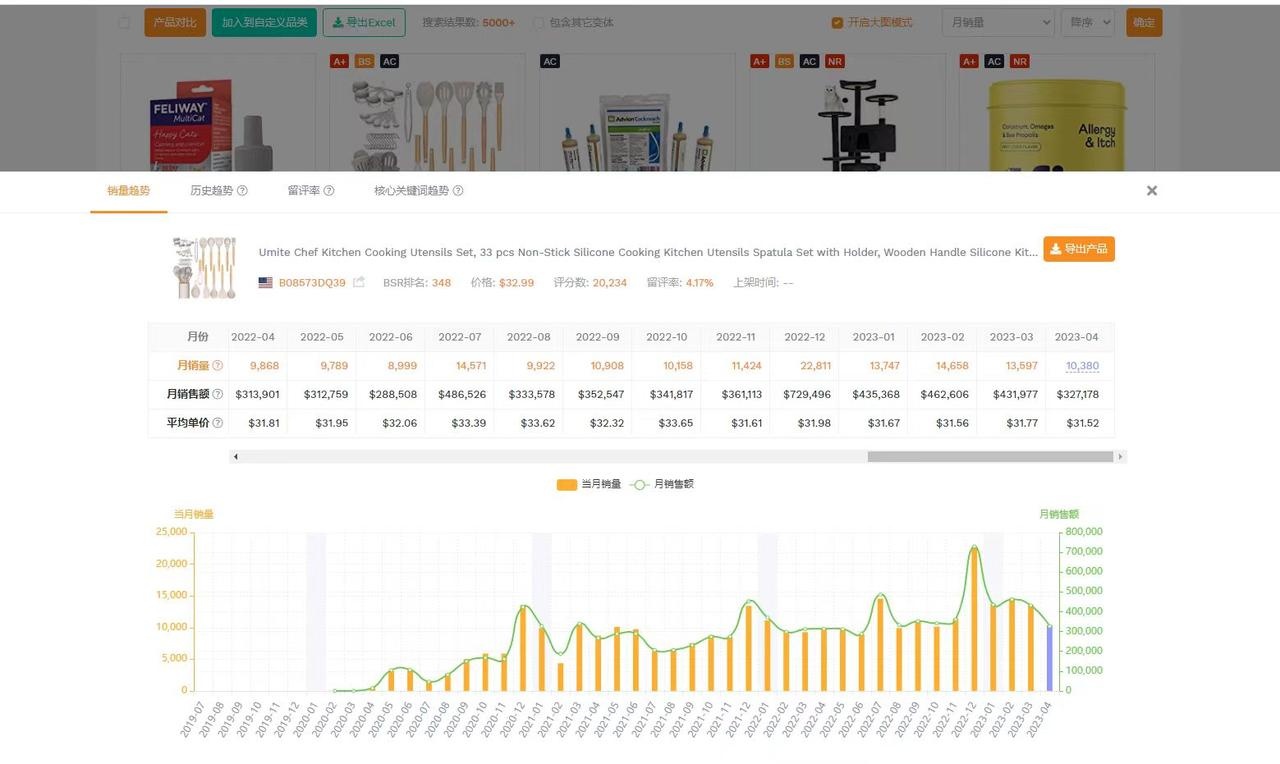Click the Feliway MultiCat product image
Viewport: 1280px width, 764px height.
pyautogui.click(x=212, y=123)
